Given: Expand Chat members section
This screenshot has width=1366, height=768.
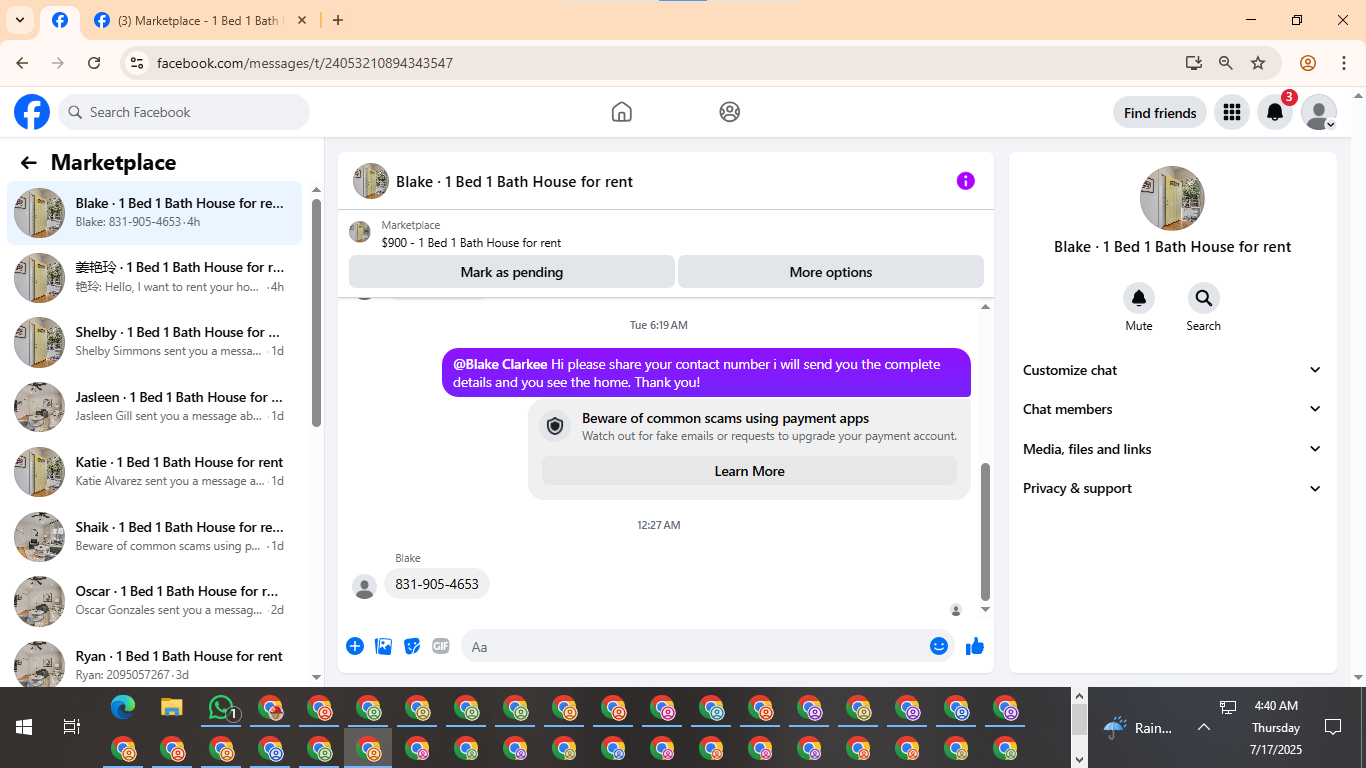Looking at the screenshot, I should (x=1172, y=409).
